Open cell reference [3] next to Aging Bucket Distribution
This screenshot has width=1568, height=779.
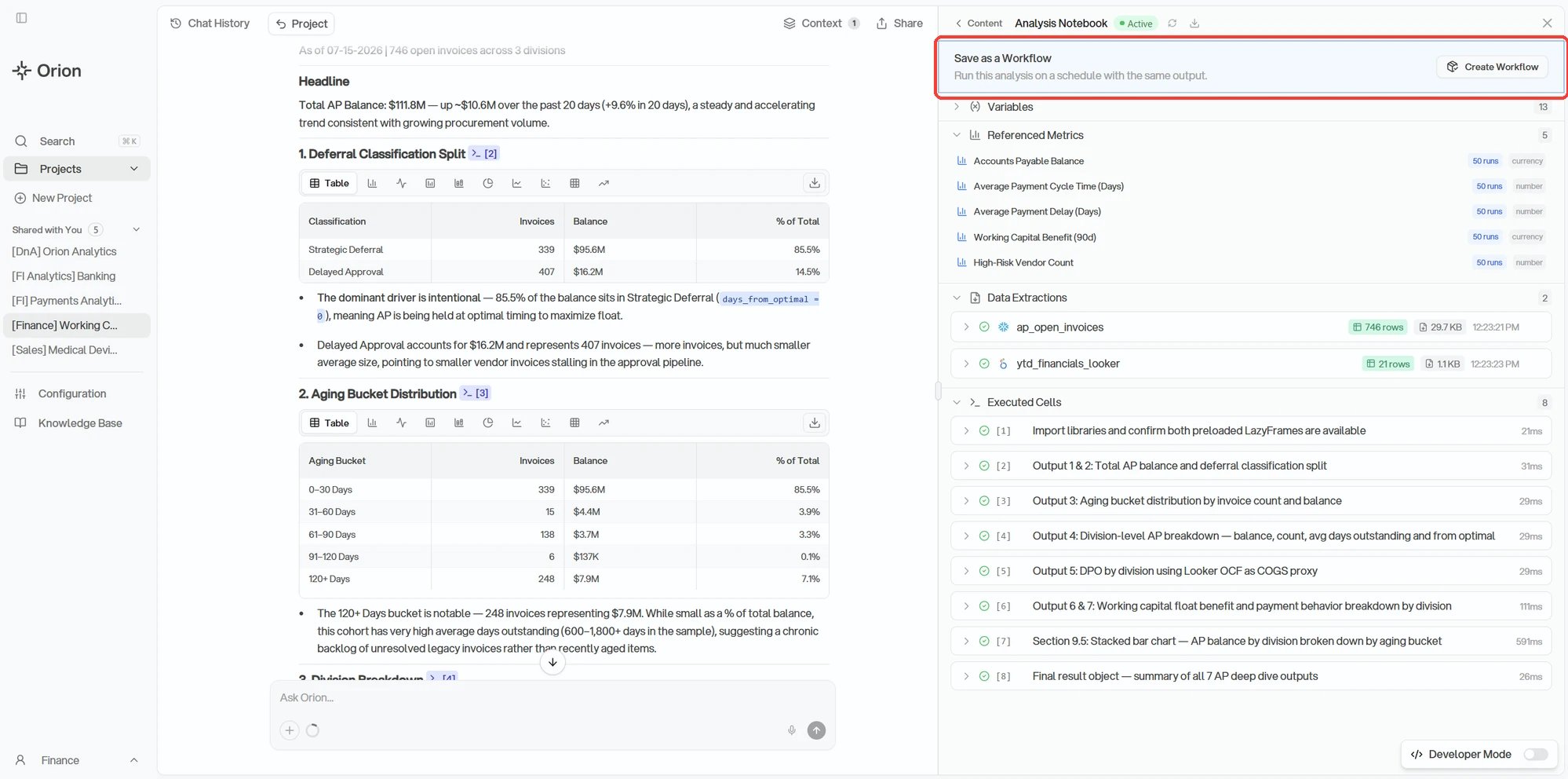[x=476, y=393]
